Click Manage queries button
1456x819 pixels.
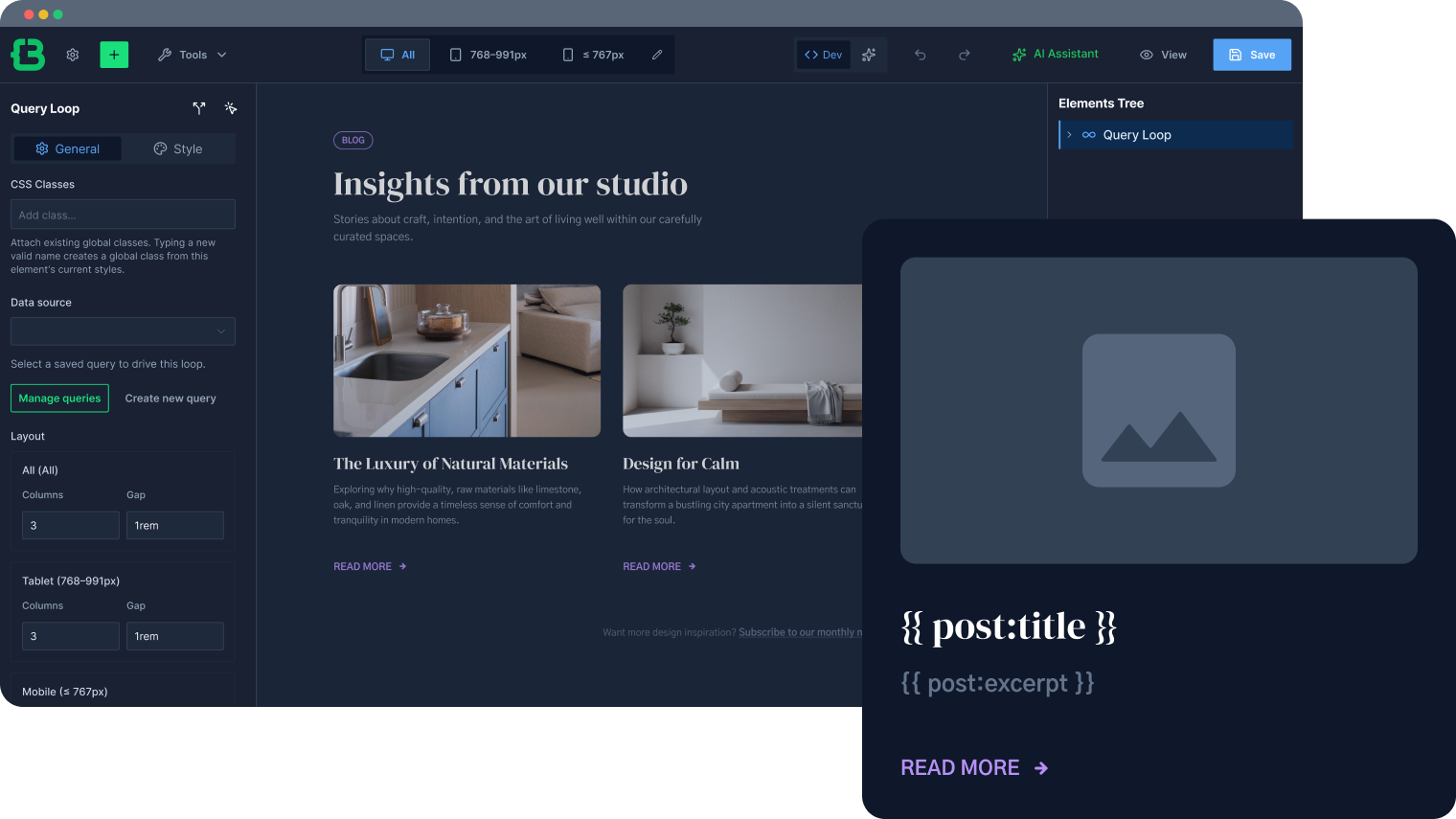point(59,398)
